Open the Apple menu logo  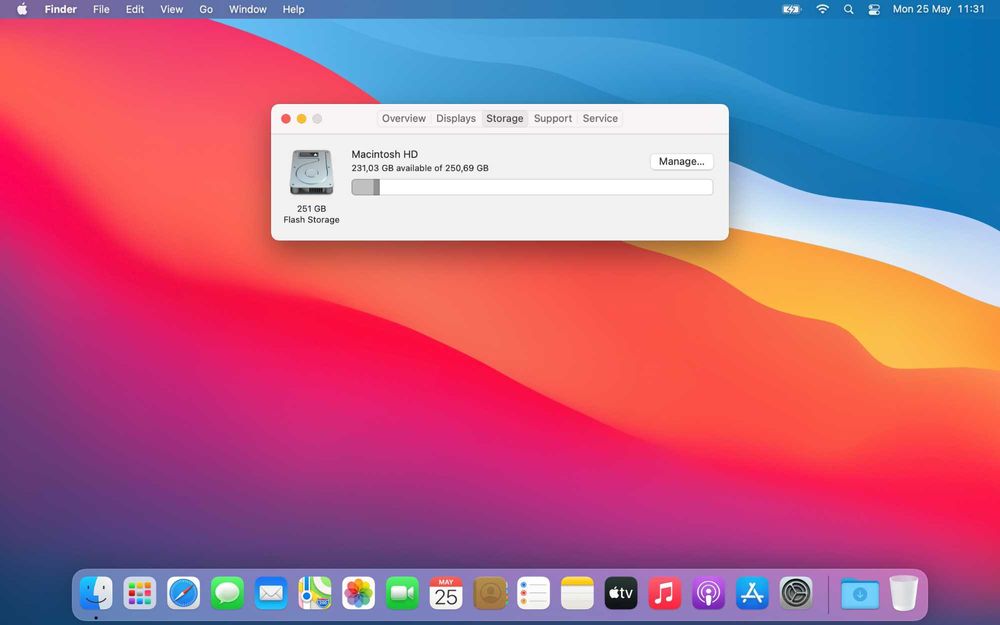tap(22, 9)
